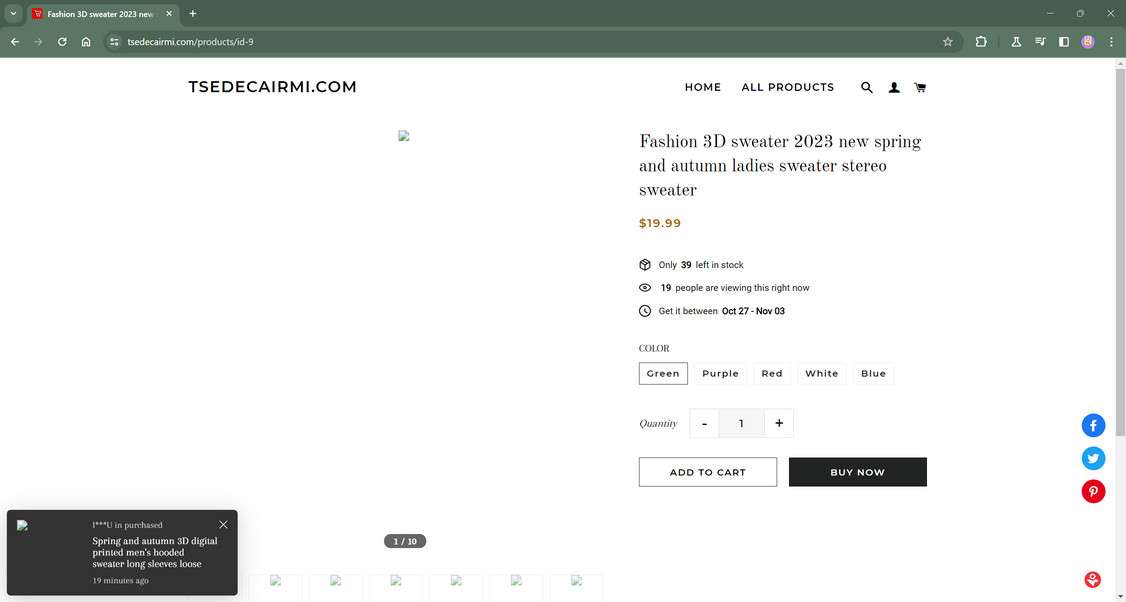This screenshot has width=1126, height=602.
Task: Increase quantity with the plus button
Action: click(x=779, y=423)
